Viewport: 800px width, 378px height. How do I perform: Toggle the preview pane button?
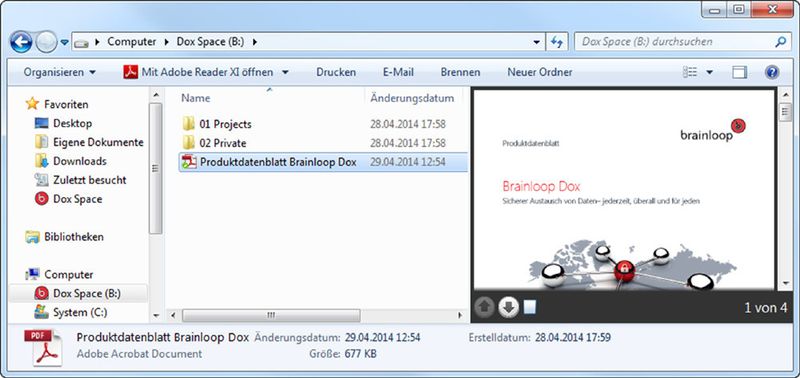pos(739,72)
